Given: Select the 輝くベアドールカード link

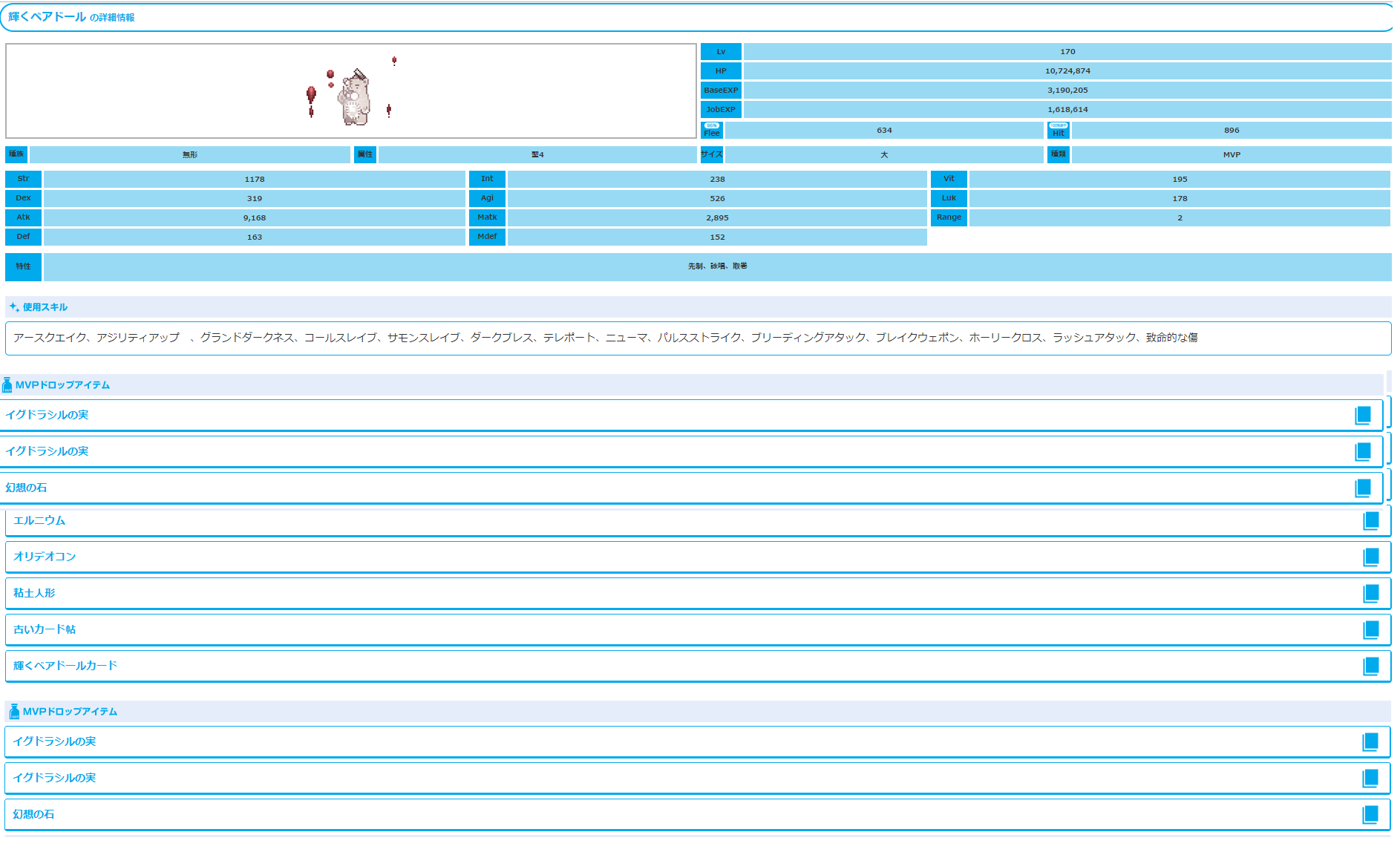Looking at the screenshot, I should 65,666.
